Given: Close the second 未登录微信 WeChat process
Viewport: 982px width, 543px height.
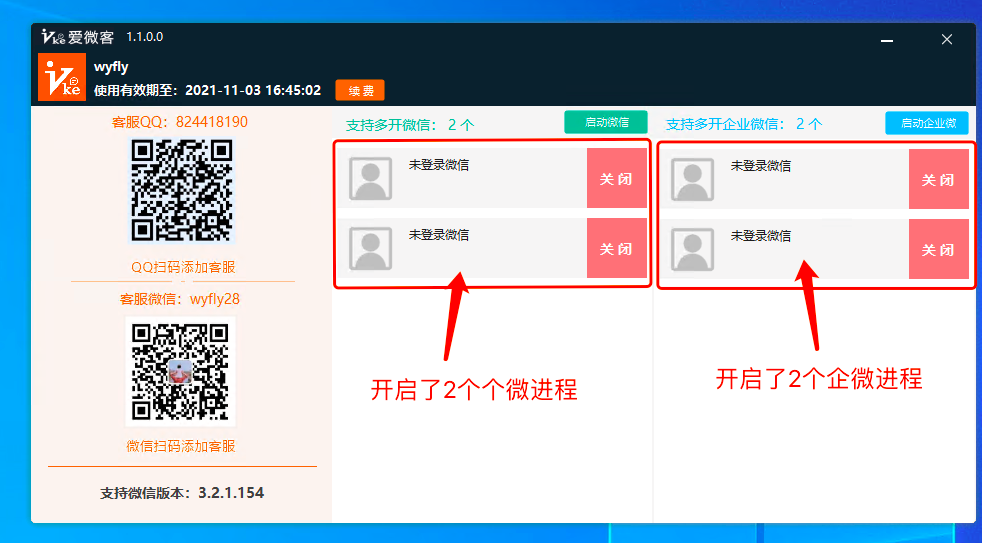Looking at the screenshot, I should pyautogui.click(x=616, y=249).
